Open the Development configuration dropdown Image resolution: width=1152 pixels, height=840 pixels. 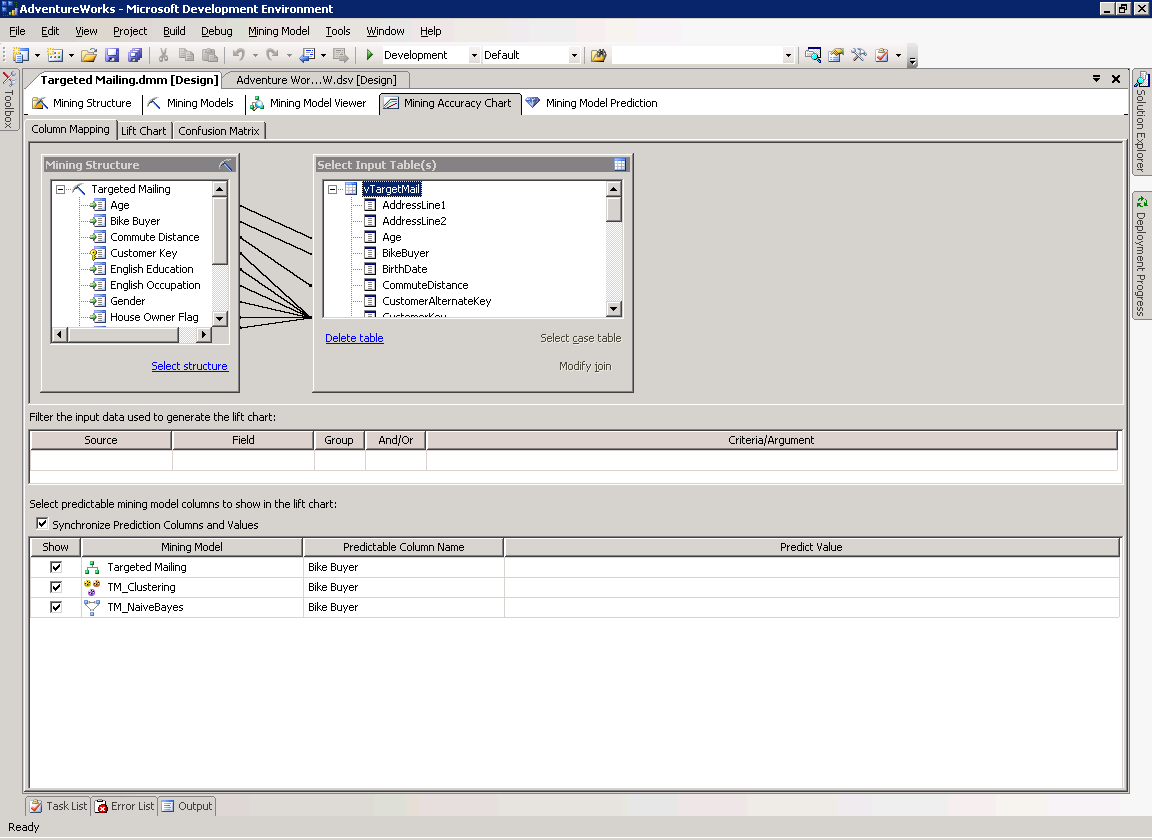(474, 55)
